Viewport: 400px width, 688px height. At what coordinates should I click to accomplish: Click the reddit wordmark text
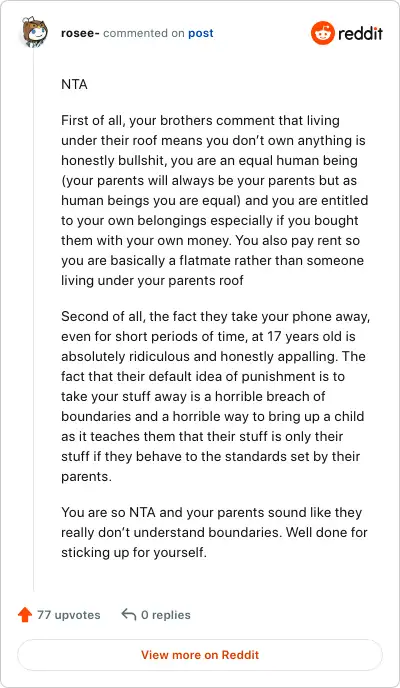361,33
